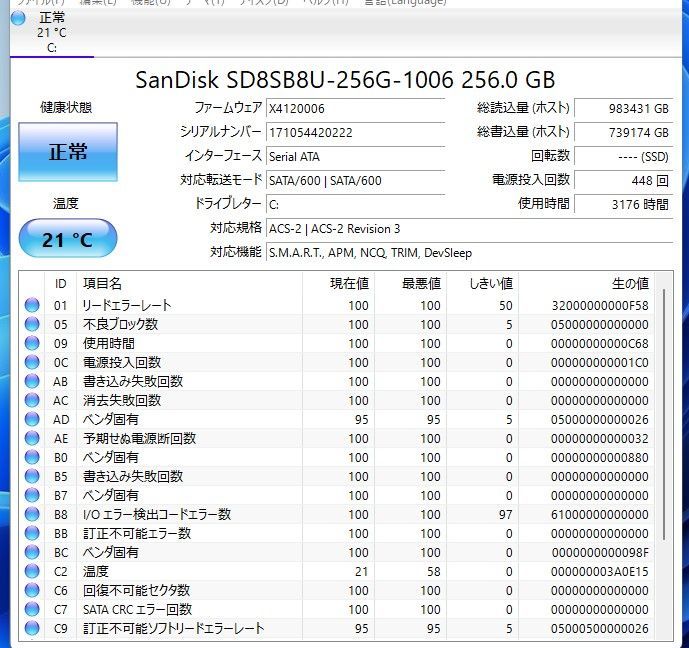Click the 現在値 column header
The width and height of the screenshot is (689, 648).
(338, 283)
